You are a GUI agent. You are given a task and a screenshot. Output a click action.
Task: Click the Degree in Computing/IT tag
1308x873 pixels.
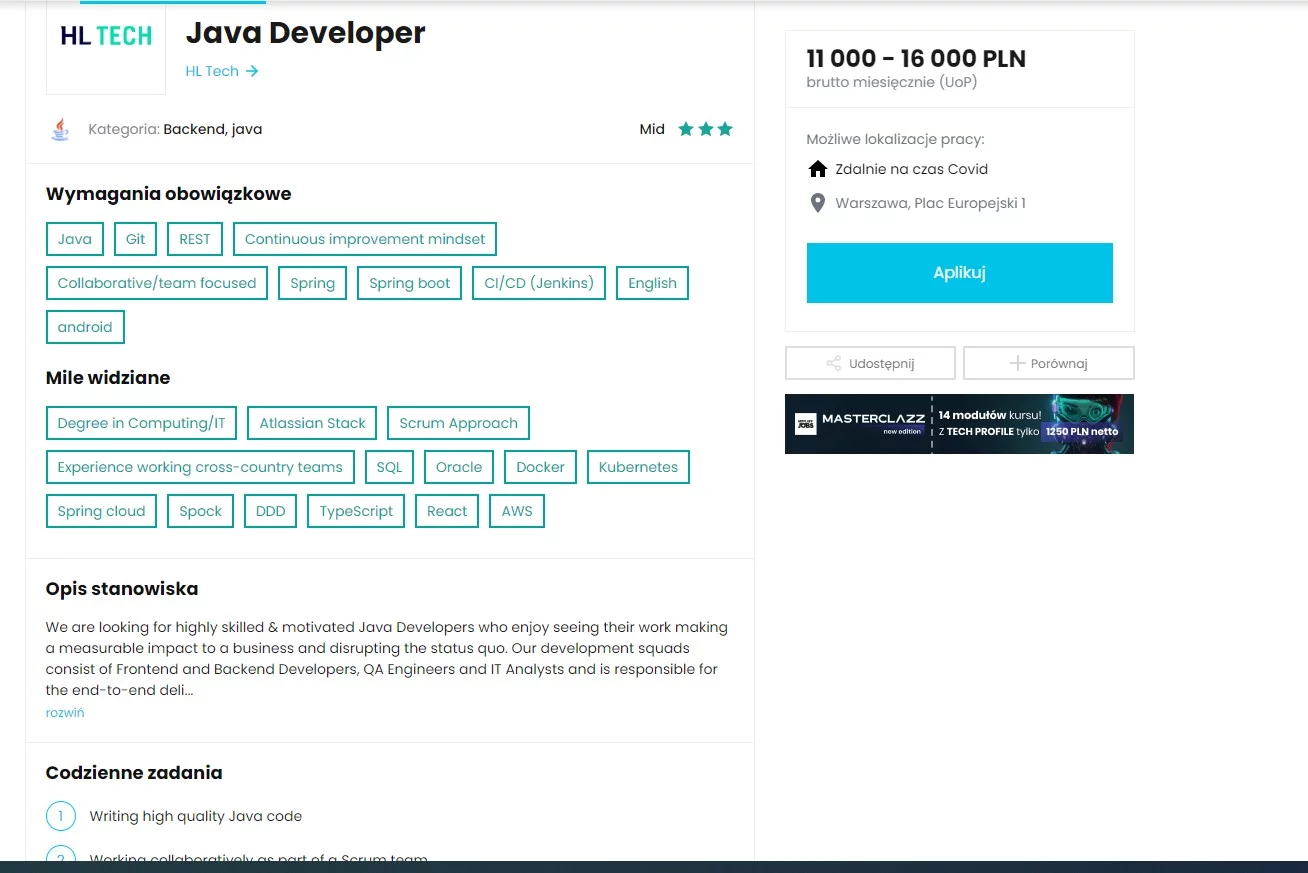(142, 423)
